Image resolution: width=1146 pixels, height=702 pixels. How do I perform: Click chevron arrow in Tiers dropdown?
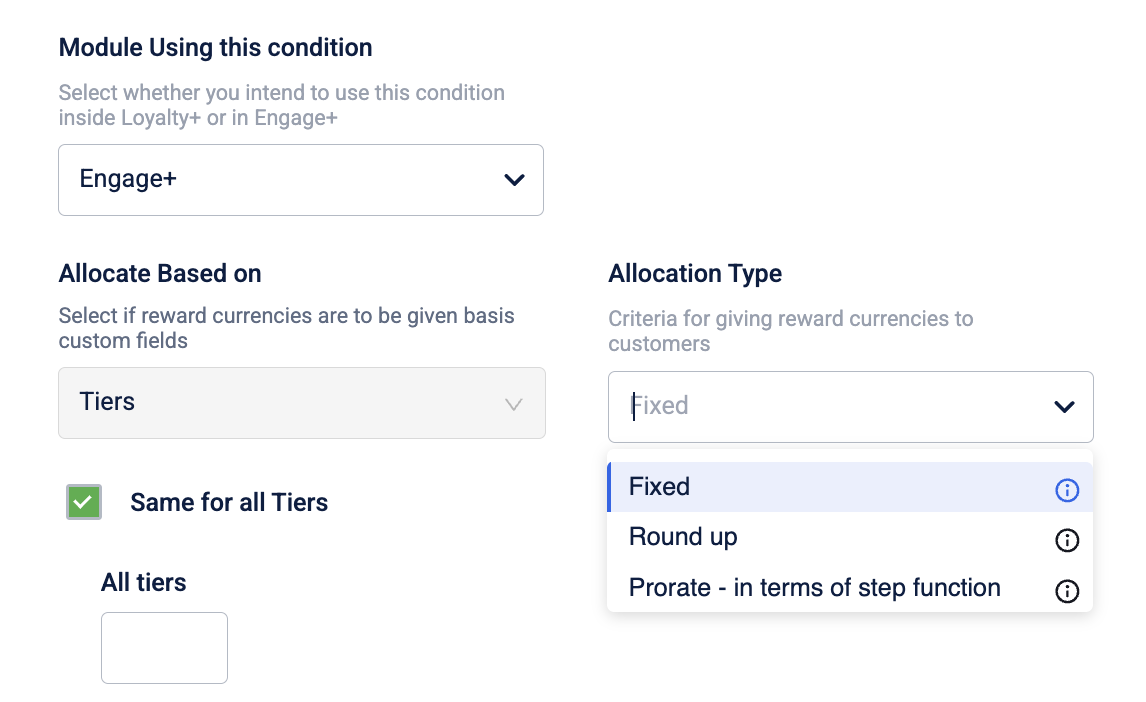pos(514,404)
